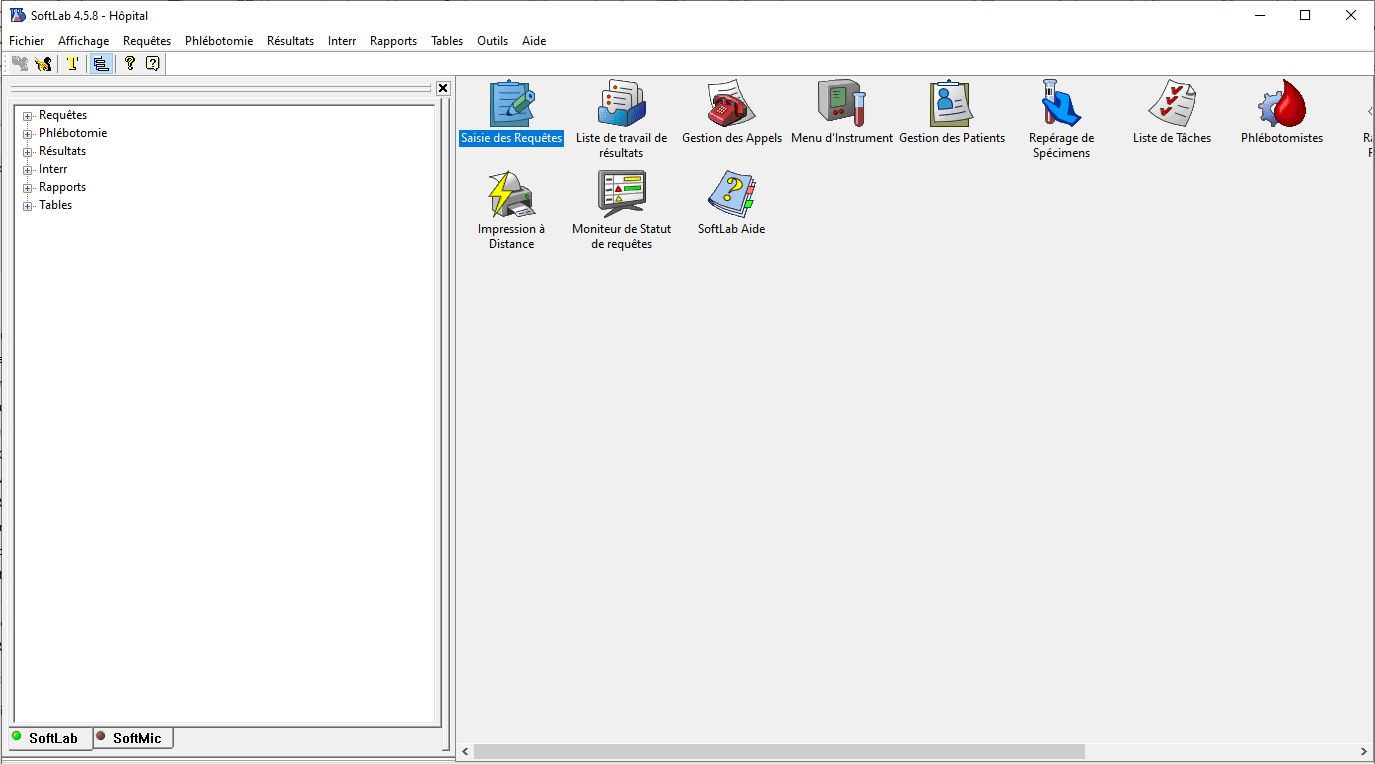Open Liste de Tâches checklist icon
The height and width of the screenshot is (764, 1375).
(1171, 103)
